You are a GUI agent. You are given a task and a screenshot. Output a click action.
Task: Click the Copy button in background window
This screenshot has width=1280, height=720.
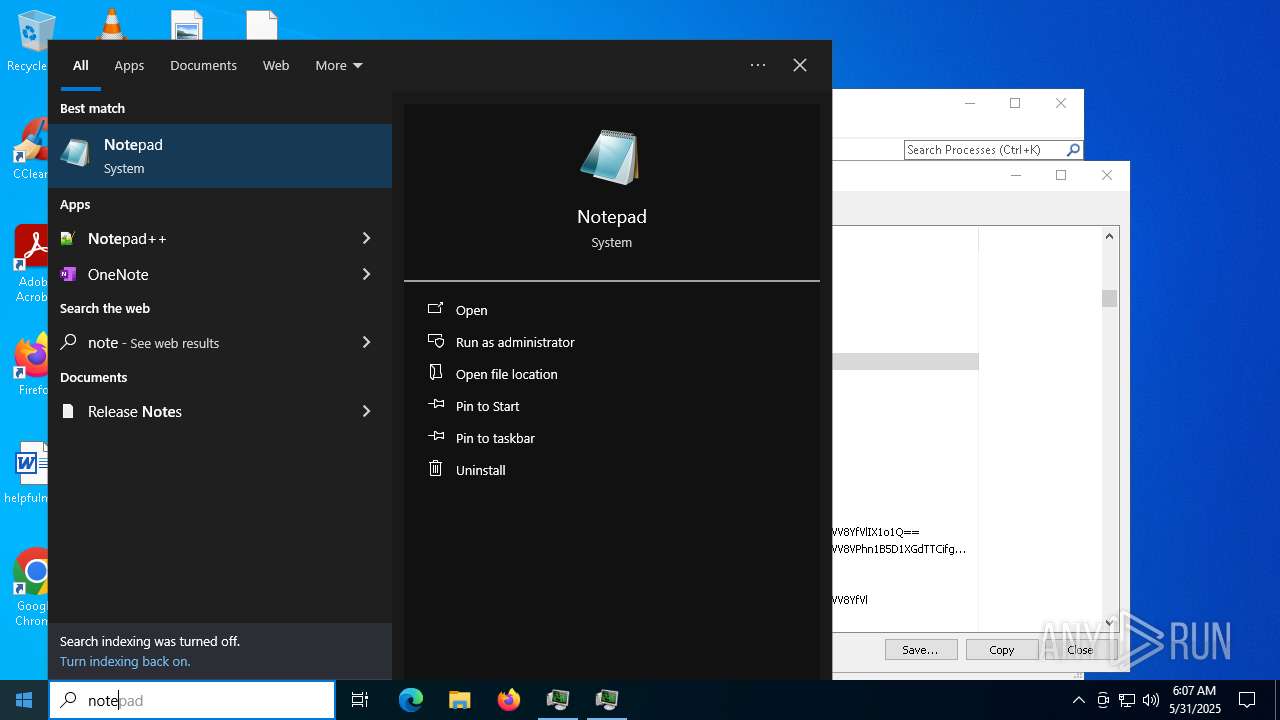click(1001, 649)
